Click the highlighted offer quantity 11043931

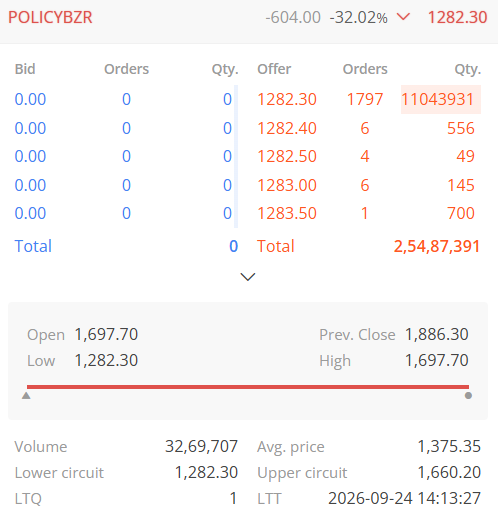coord(440,99)
